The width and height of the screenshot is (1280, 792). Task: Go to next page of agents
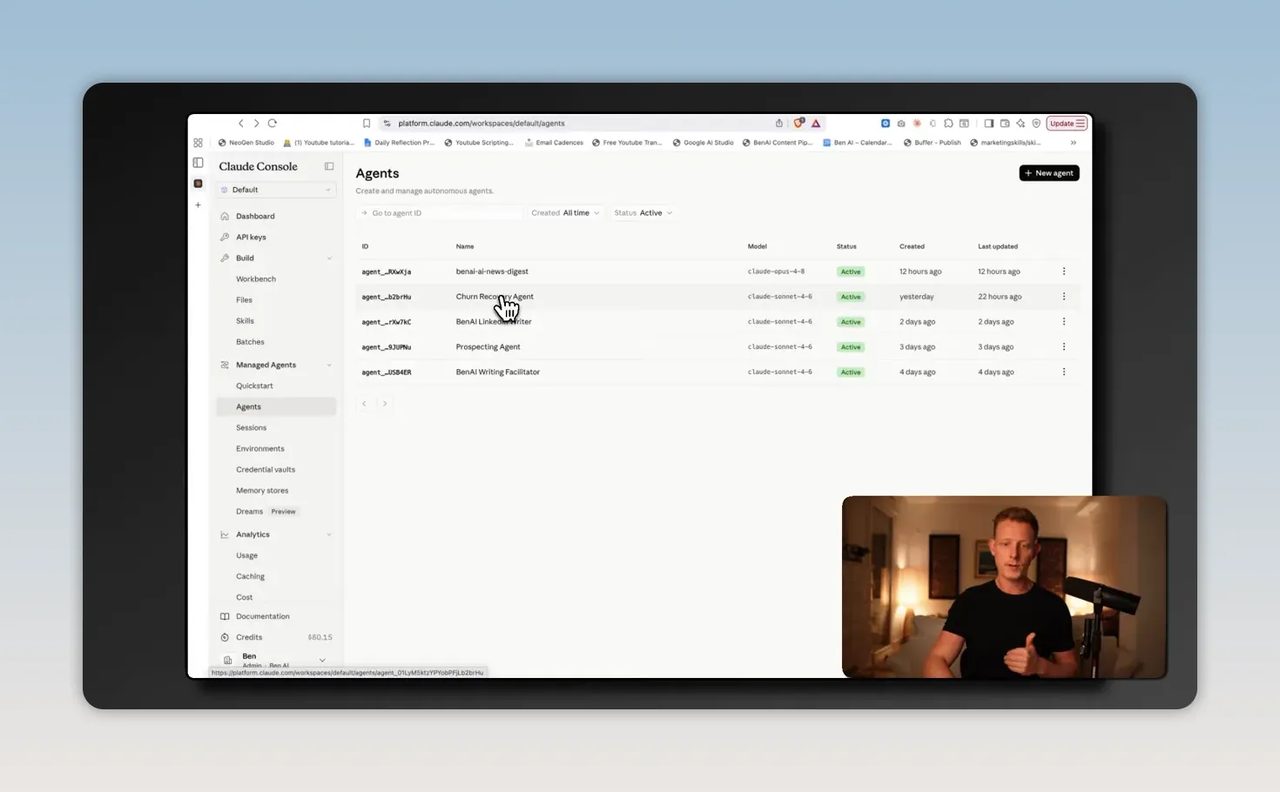pyautogui.click(x=385, y=404)
